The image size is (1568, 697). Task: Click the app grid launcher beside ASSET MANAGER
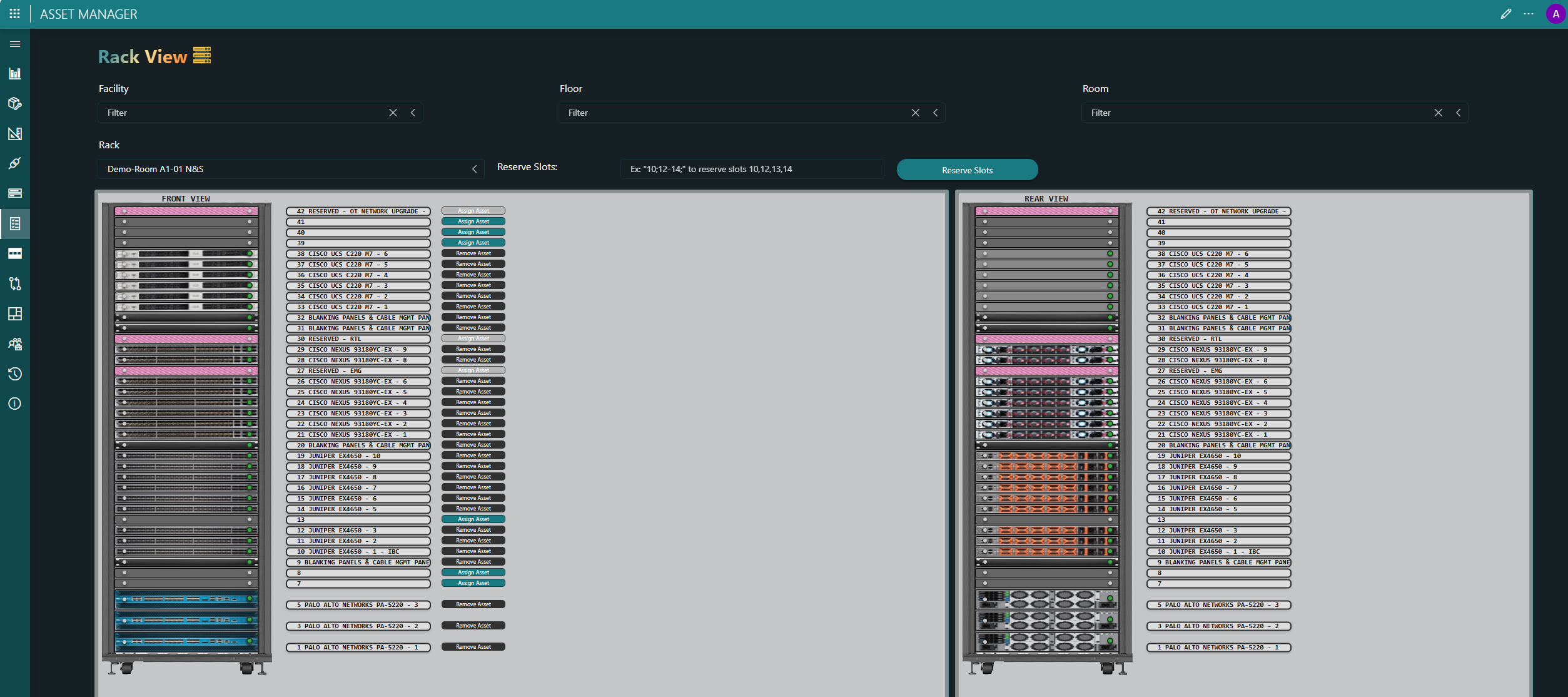[14, 13]
